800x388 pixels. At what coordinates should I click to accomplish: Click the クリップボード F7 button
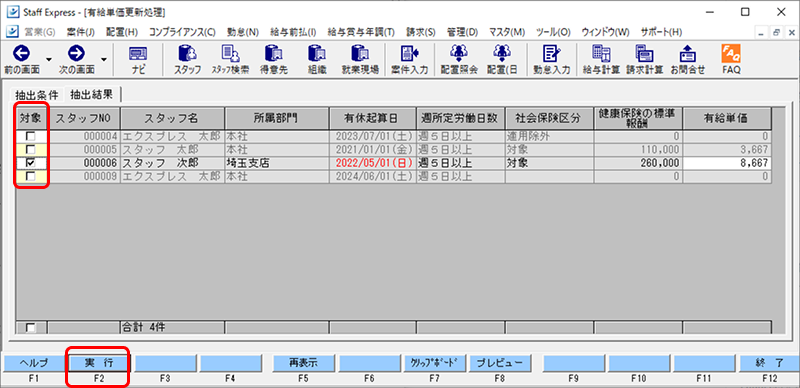coord(434,363)
